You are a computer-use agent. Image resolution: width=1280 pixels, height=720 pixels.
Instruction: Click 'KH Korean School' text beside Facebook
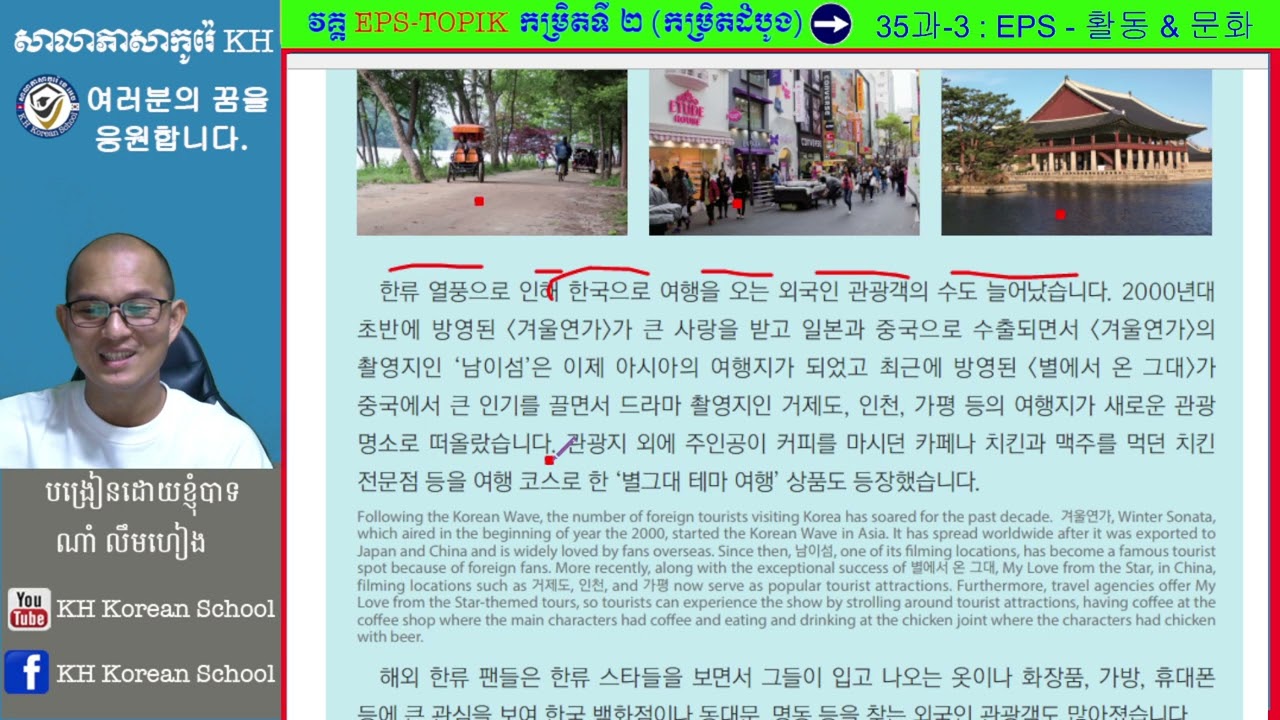click(166, 674)
